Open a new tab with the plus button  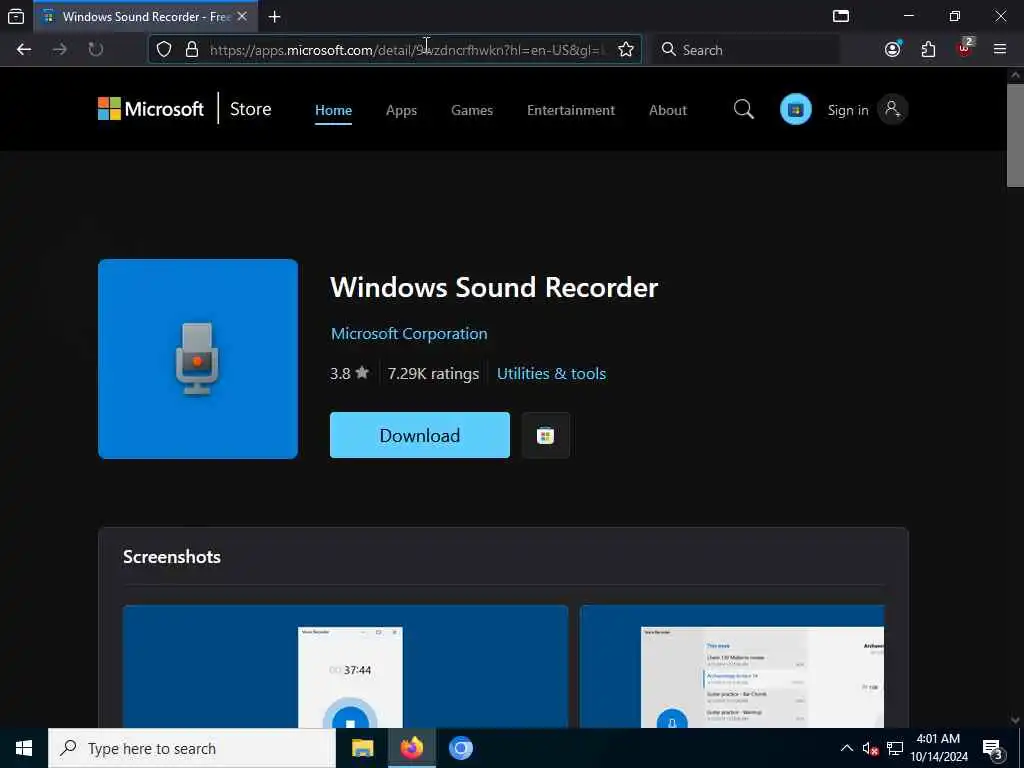click(275, 17)
